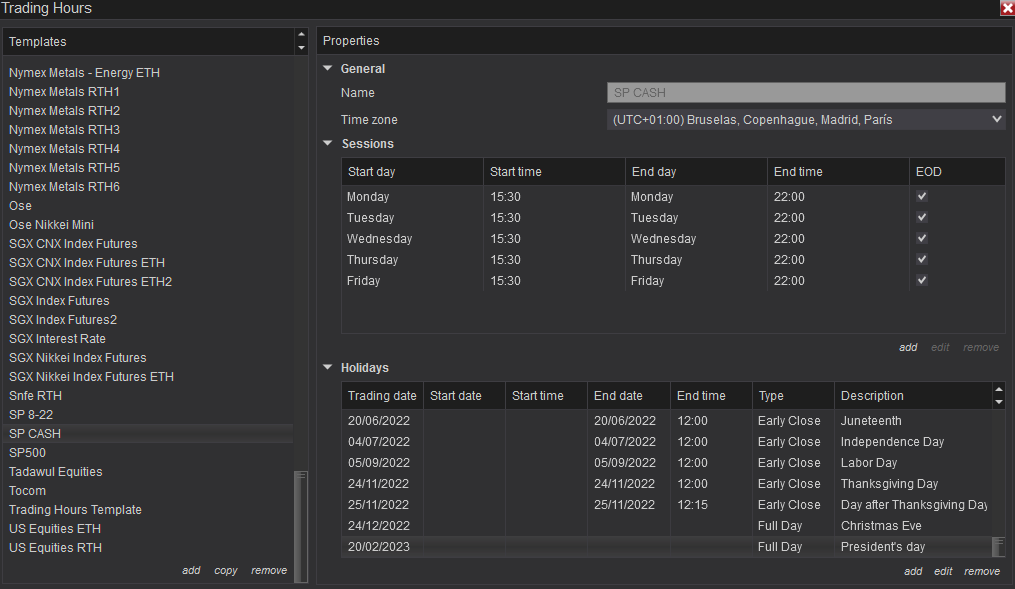The height and width of the screenshot is (589, 1015).
Task: Select SGX CNX Index Futures ETH2 template
Action: (91, 282)
